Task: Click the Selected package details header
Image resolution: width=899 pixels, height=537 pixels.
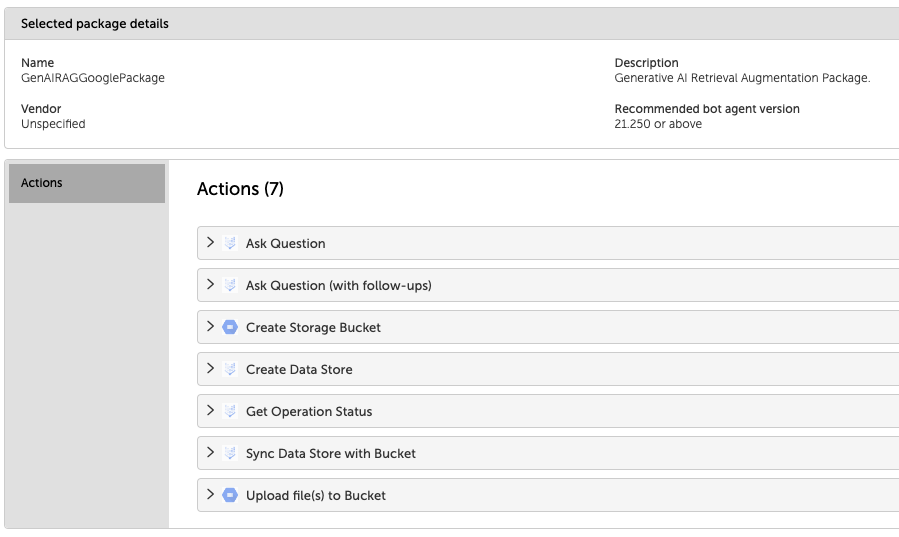Action: 95,24
